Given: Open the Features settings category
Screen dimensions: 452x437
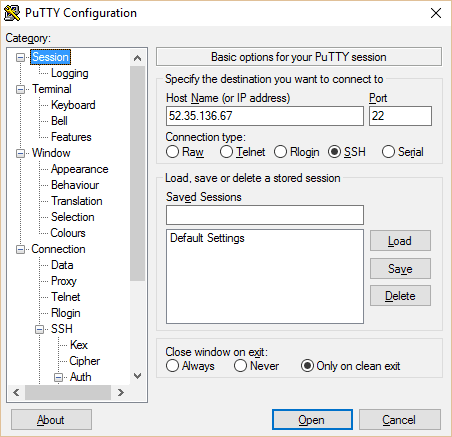Looking at the screenshot, I should point(71,137).
